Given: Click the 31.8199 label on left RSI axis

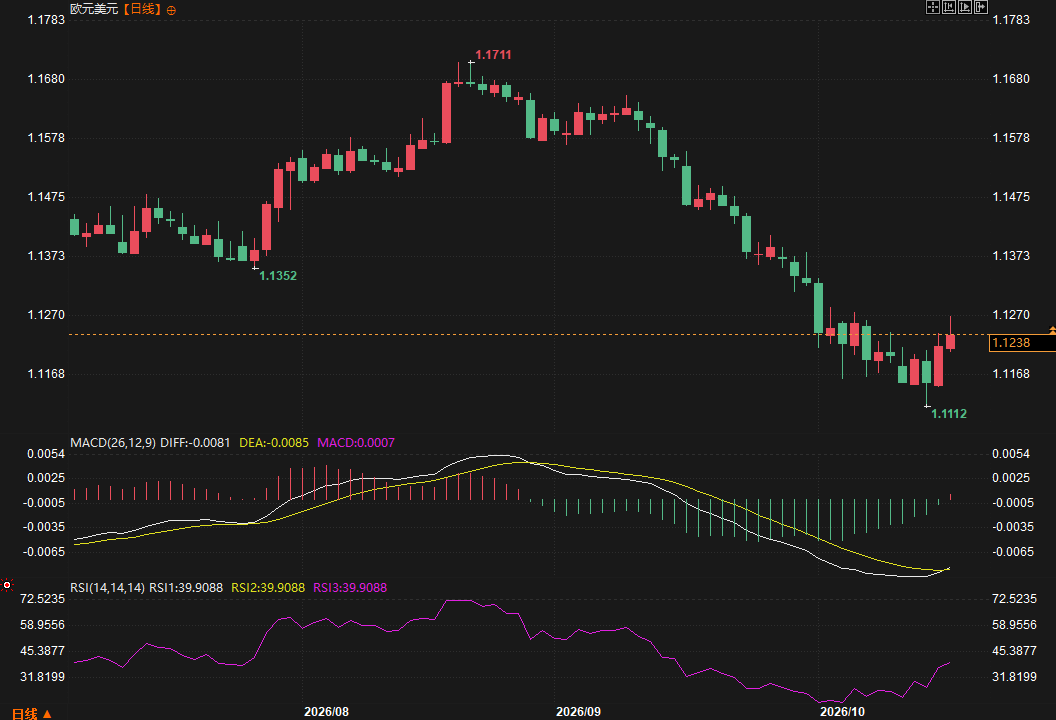Looking at the screenshot, I should (42, 676).
